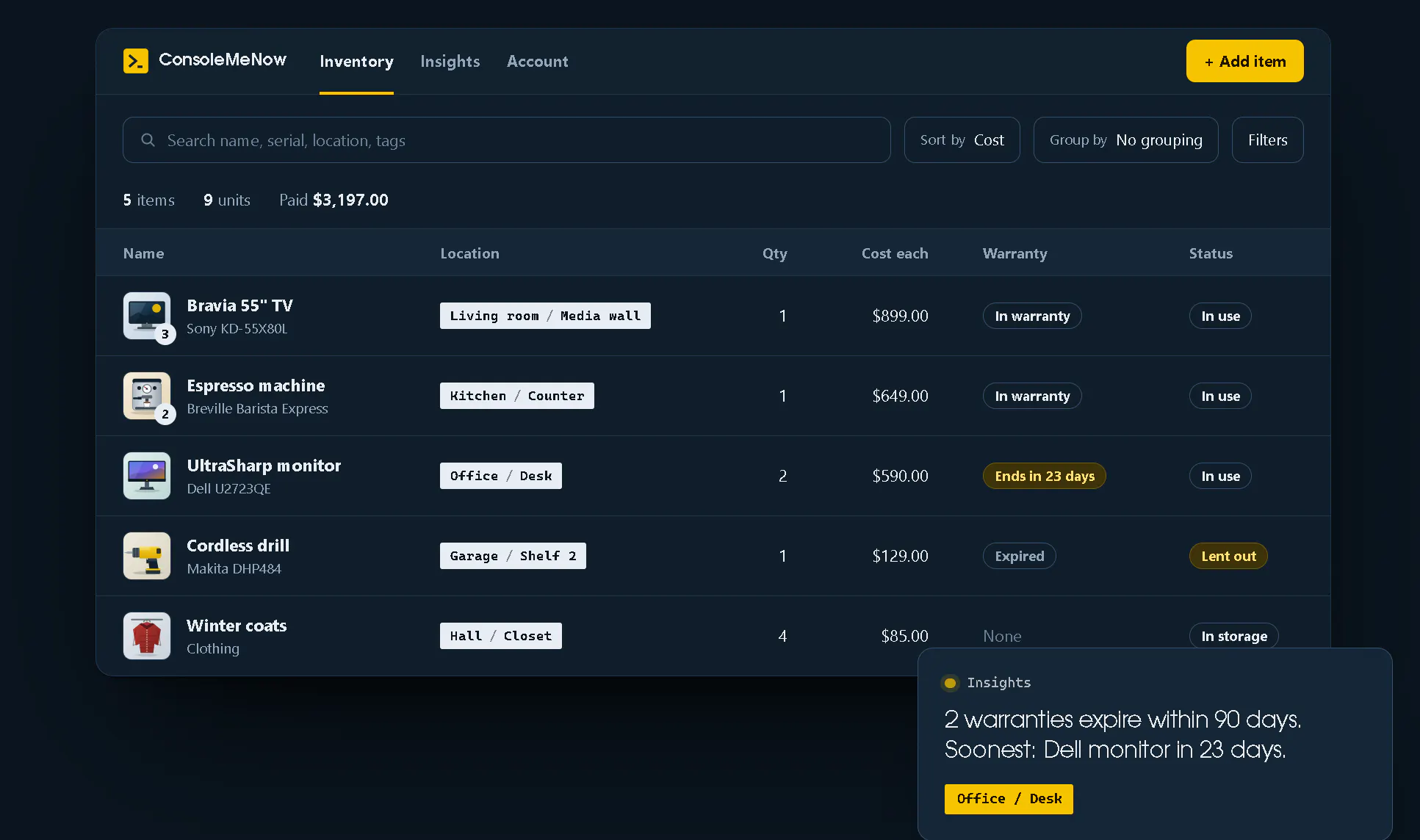Screen dimensions: 1420x840
Task: Click the Living room / Media wall location tag
Action: (545, 316)
